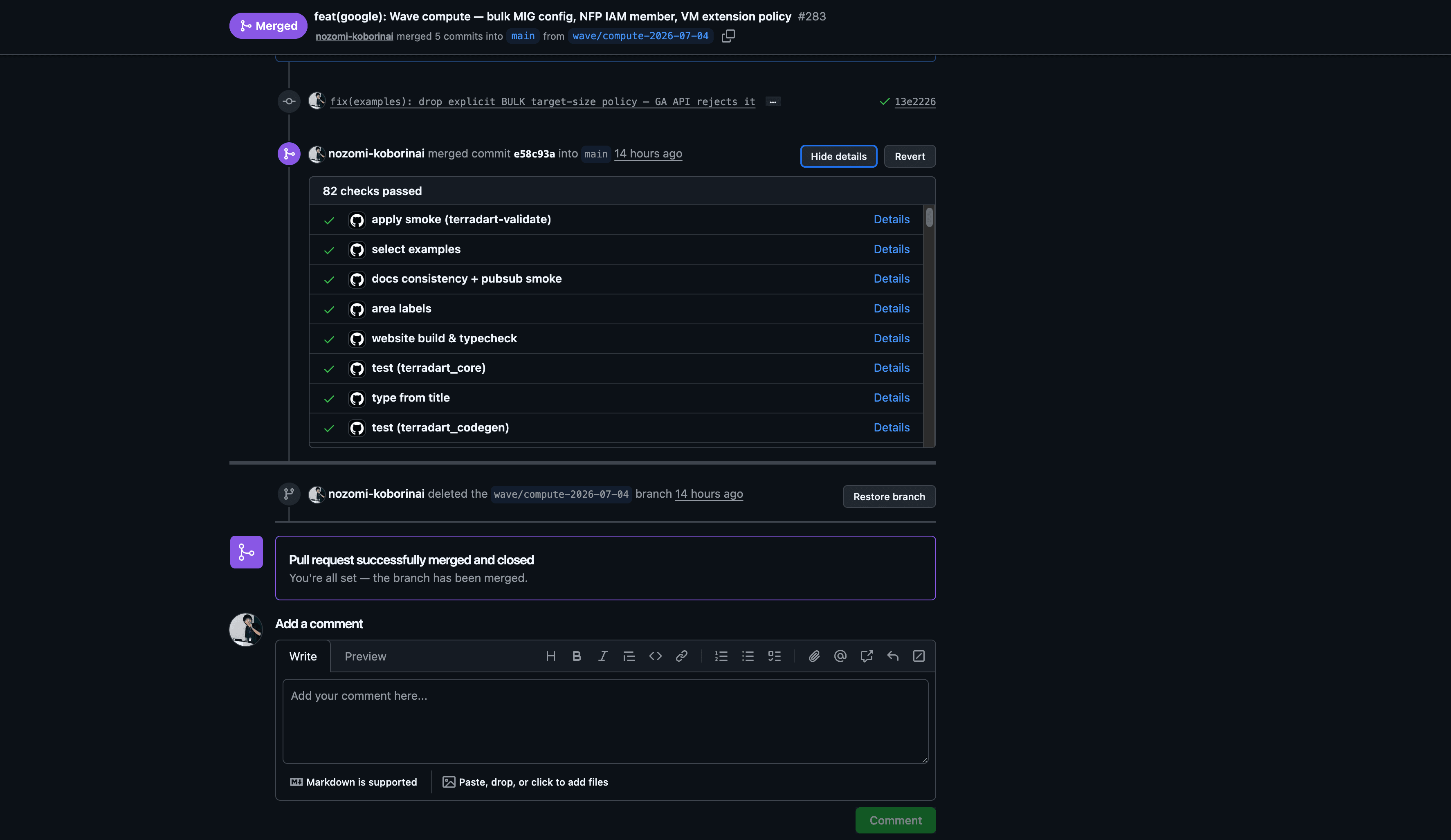
Task: Insert a heading with the H icon
Action: point(550,656)
